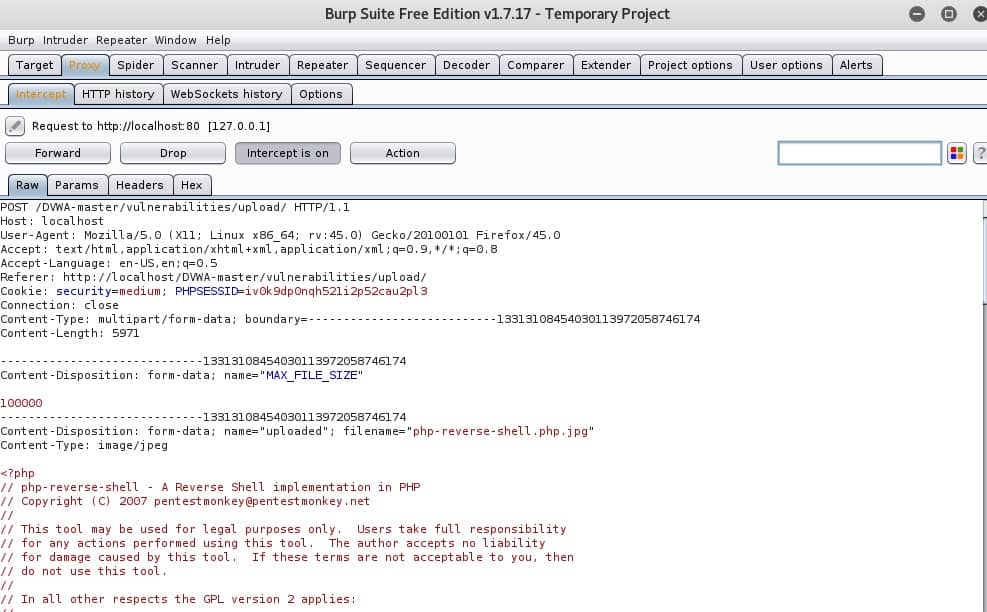The width and height of the screenshot is (987, 612).
Task: Open the HTTP history sub-tab
Action: click(118, 94)
